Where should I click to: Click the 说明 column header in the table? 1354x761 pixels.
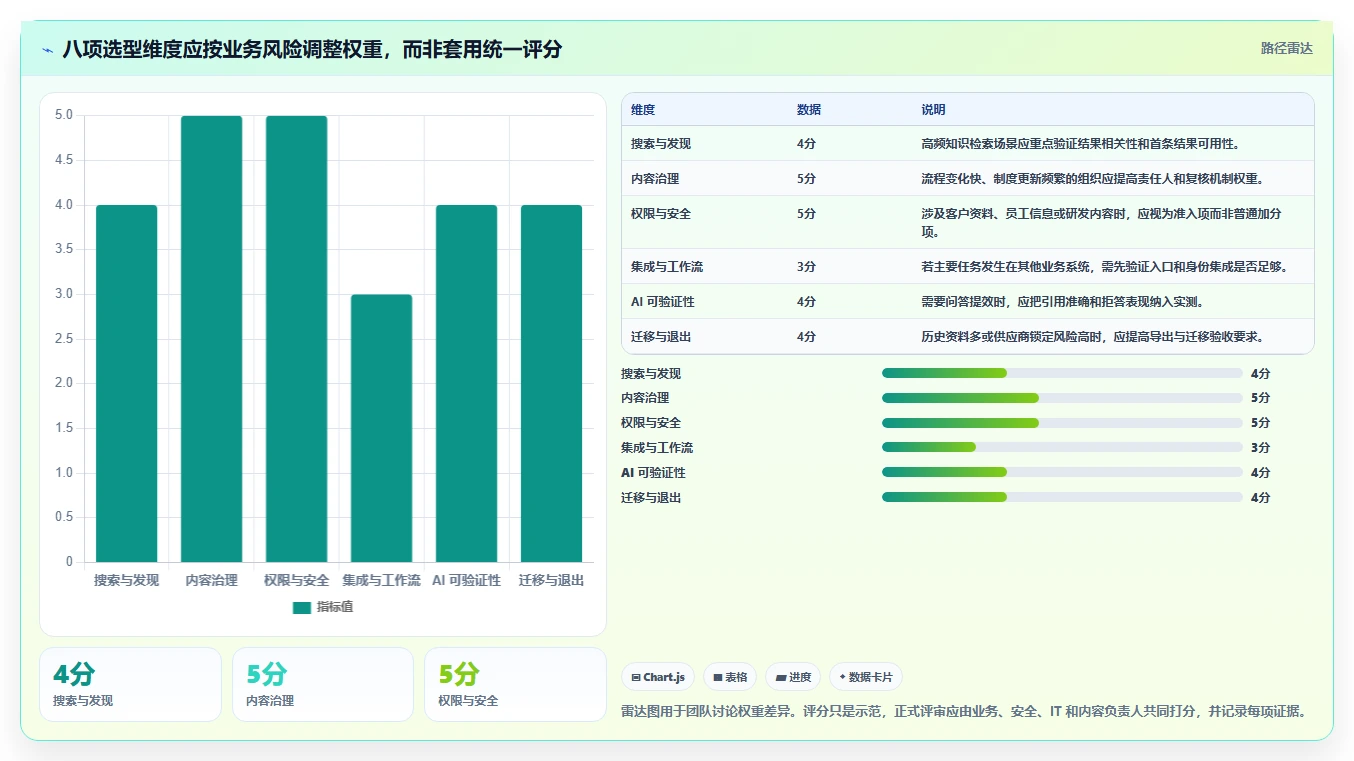point(933,110)
